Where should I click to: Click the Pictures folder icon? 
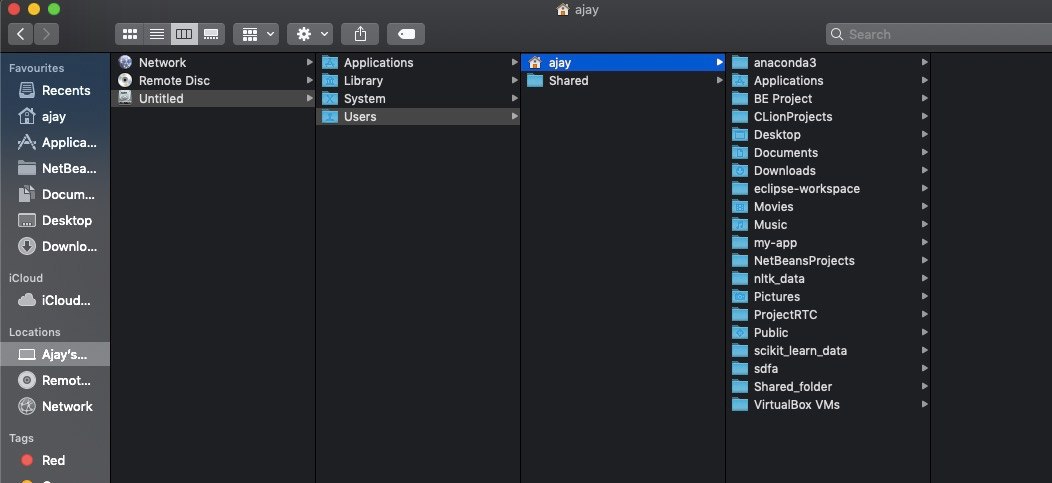tap(739, 297)
